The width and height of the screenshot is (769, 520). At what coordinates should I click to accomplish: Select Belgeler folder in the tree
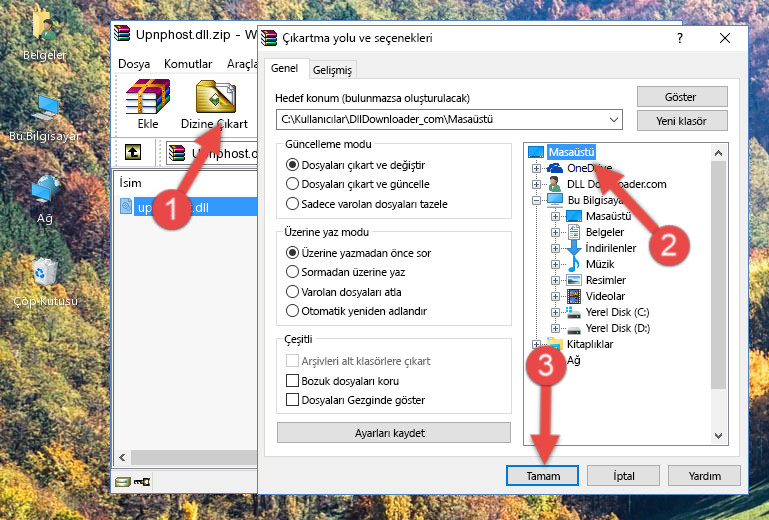605,232
